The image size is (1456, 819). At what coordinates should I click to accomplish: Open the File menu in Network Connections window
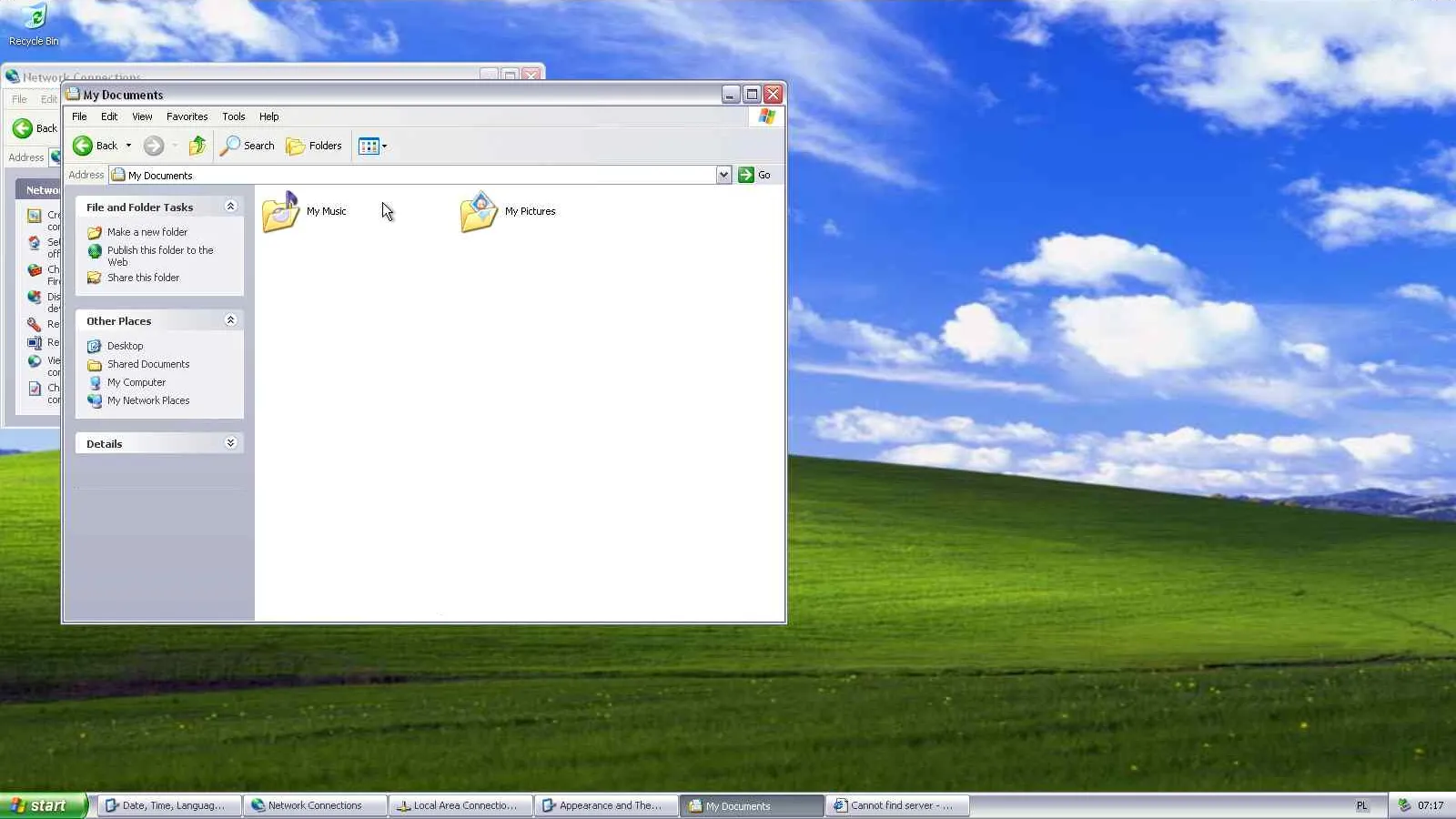(x=19, y=99)
